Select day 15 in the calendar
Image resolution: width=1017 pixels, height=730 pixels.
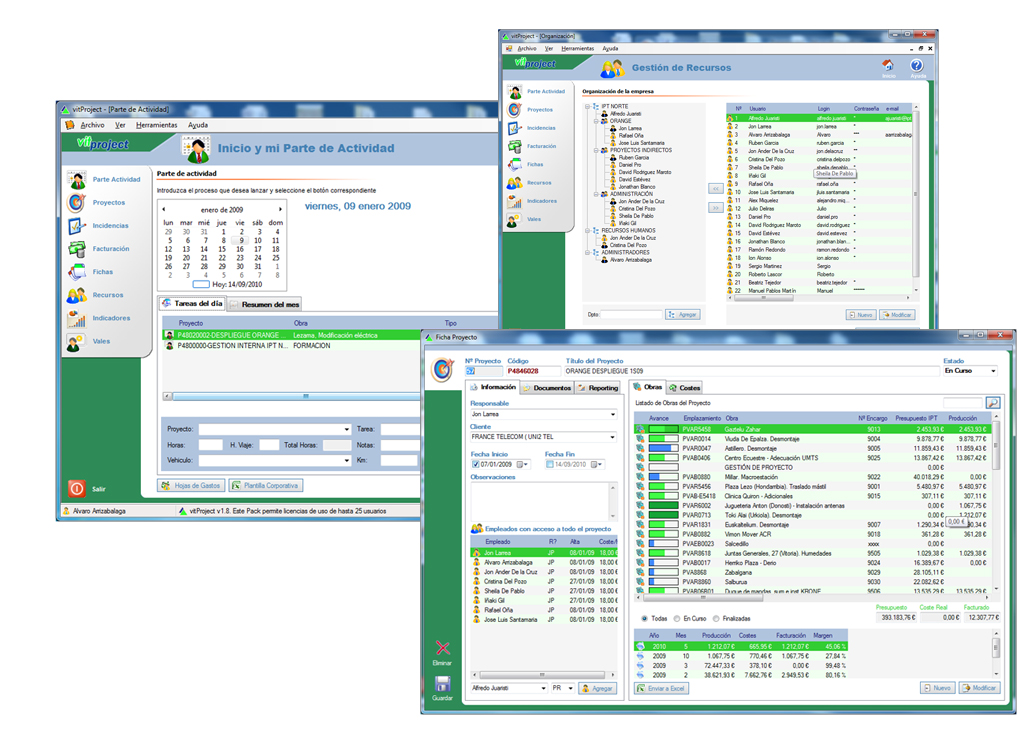click(222, 249)
